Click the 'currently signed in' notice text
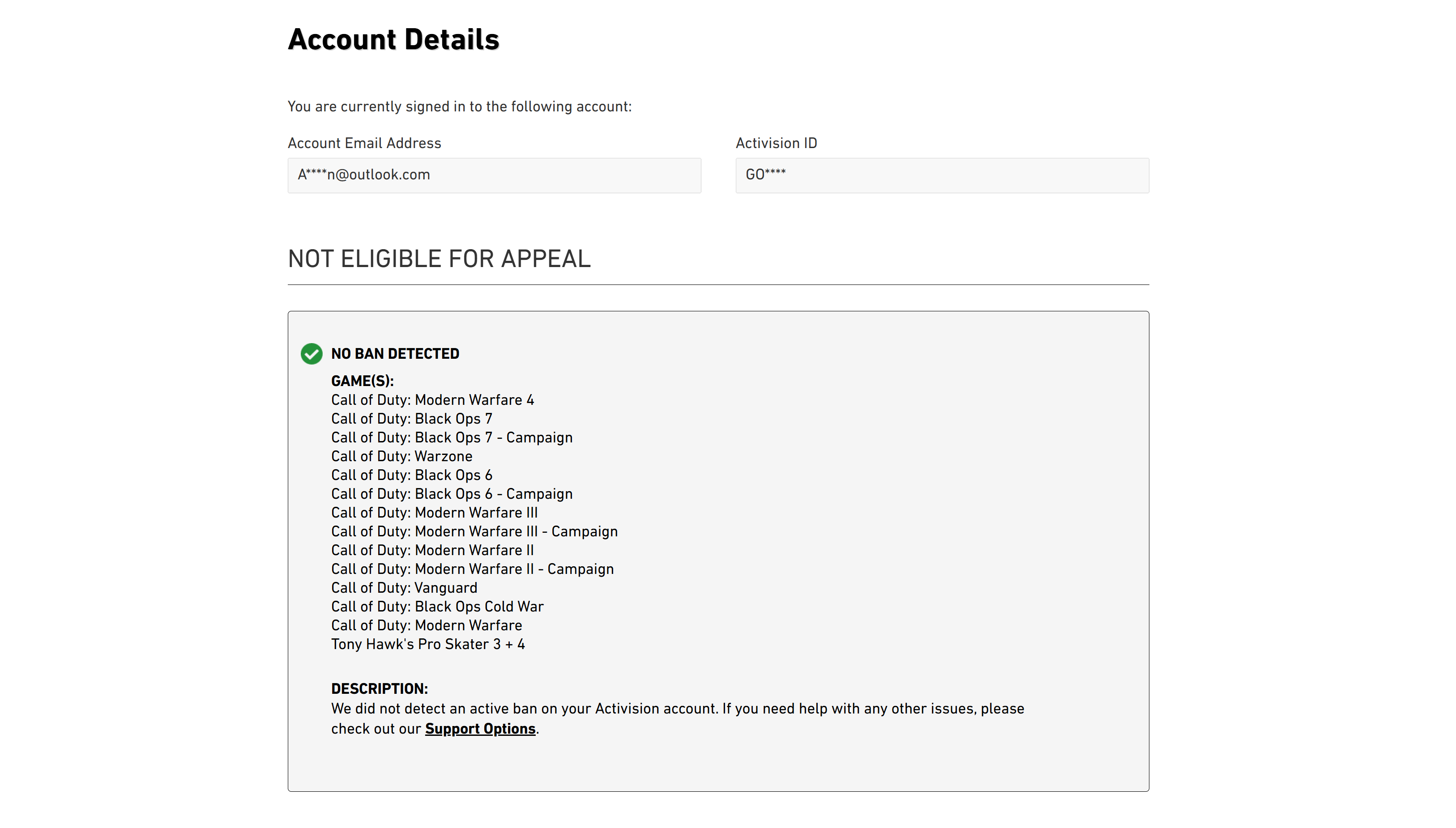 [460, 107]
